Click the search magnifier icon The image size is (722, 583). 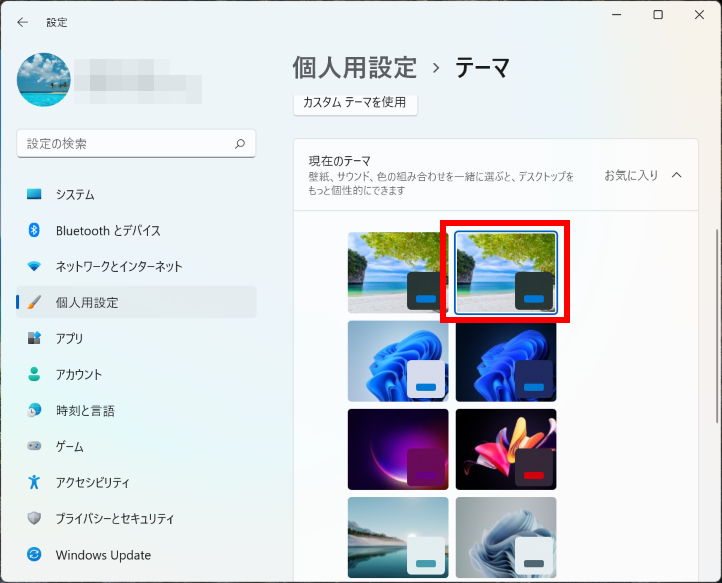[240, 144]
